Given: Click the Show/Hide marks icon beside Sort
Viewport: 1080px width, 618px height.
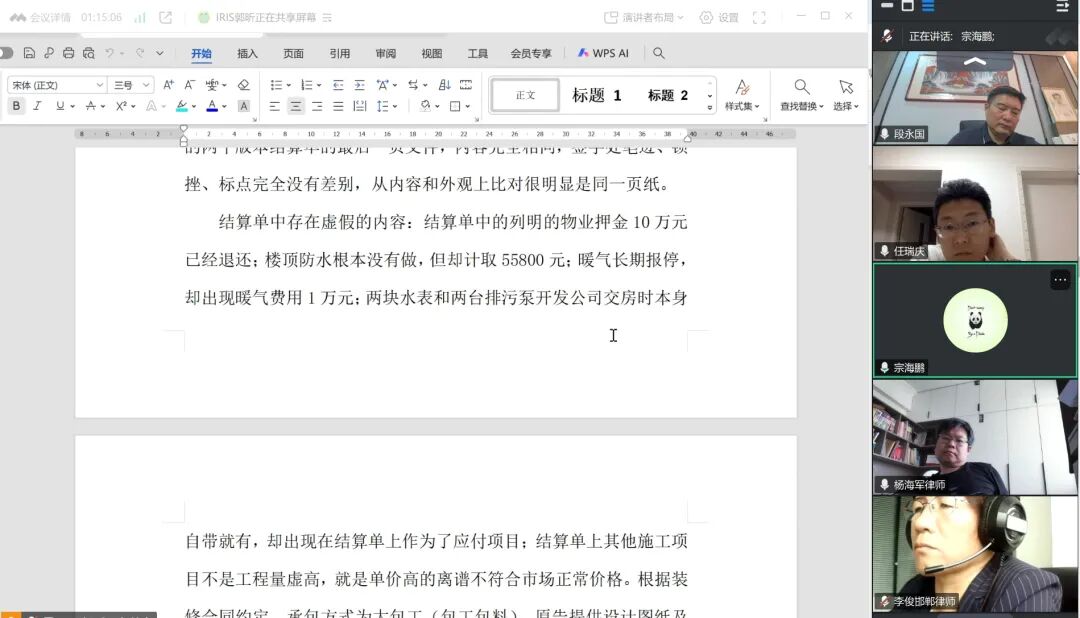Looking at the screenshot, I should point(466,85).
